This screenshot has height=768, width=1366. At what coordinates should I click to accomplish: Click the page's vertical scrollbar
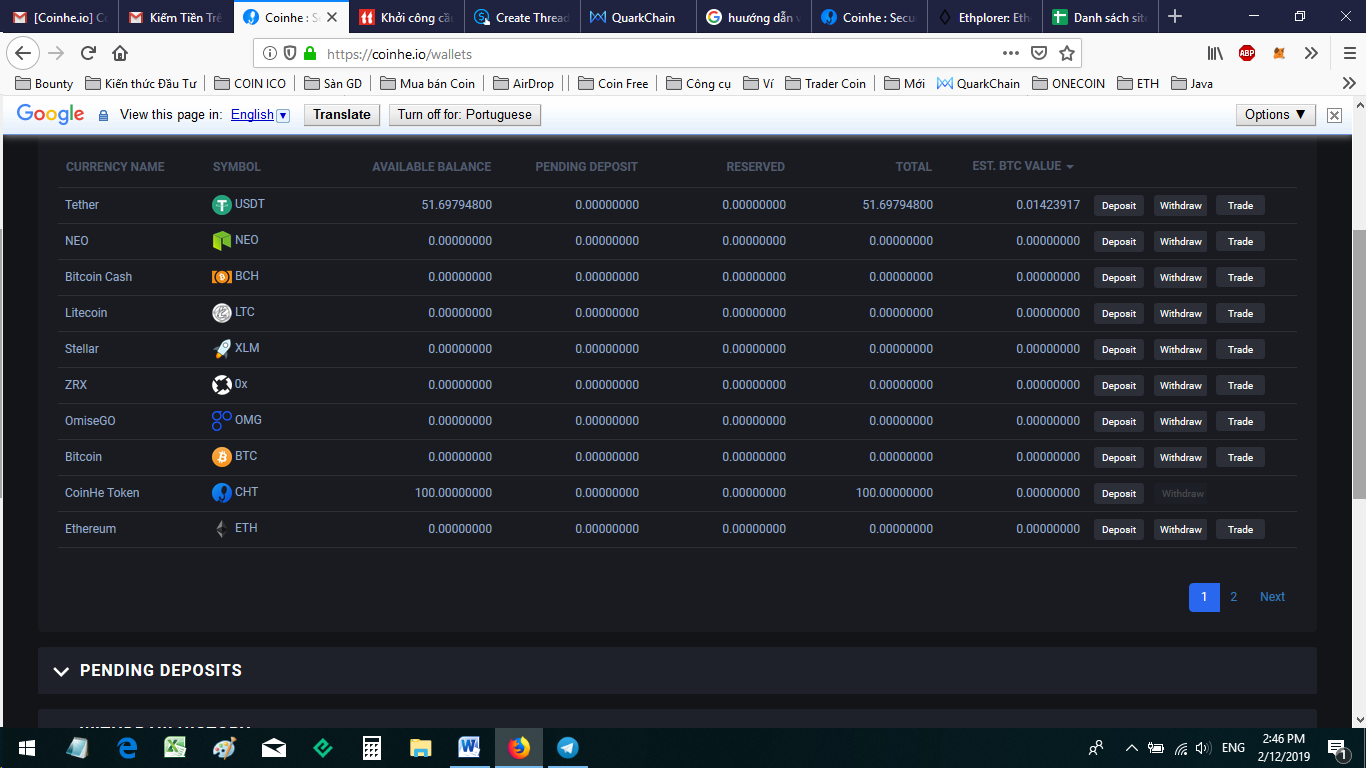click(1359, 364)
